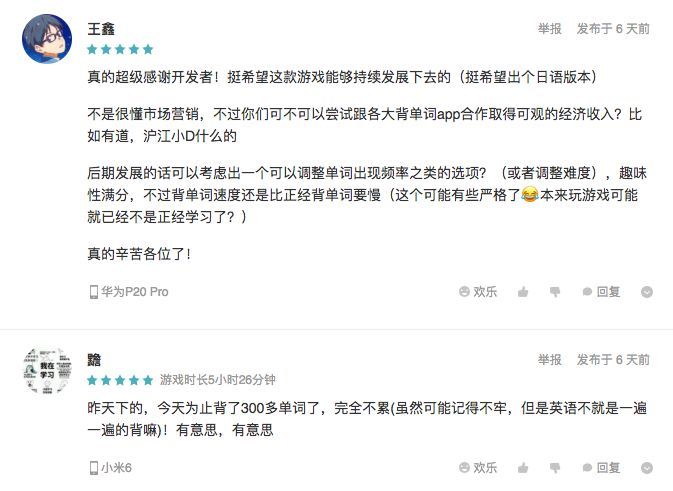
Task: Click 黯's five-star rating
Action: [120, 380]
